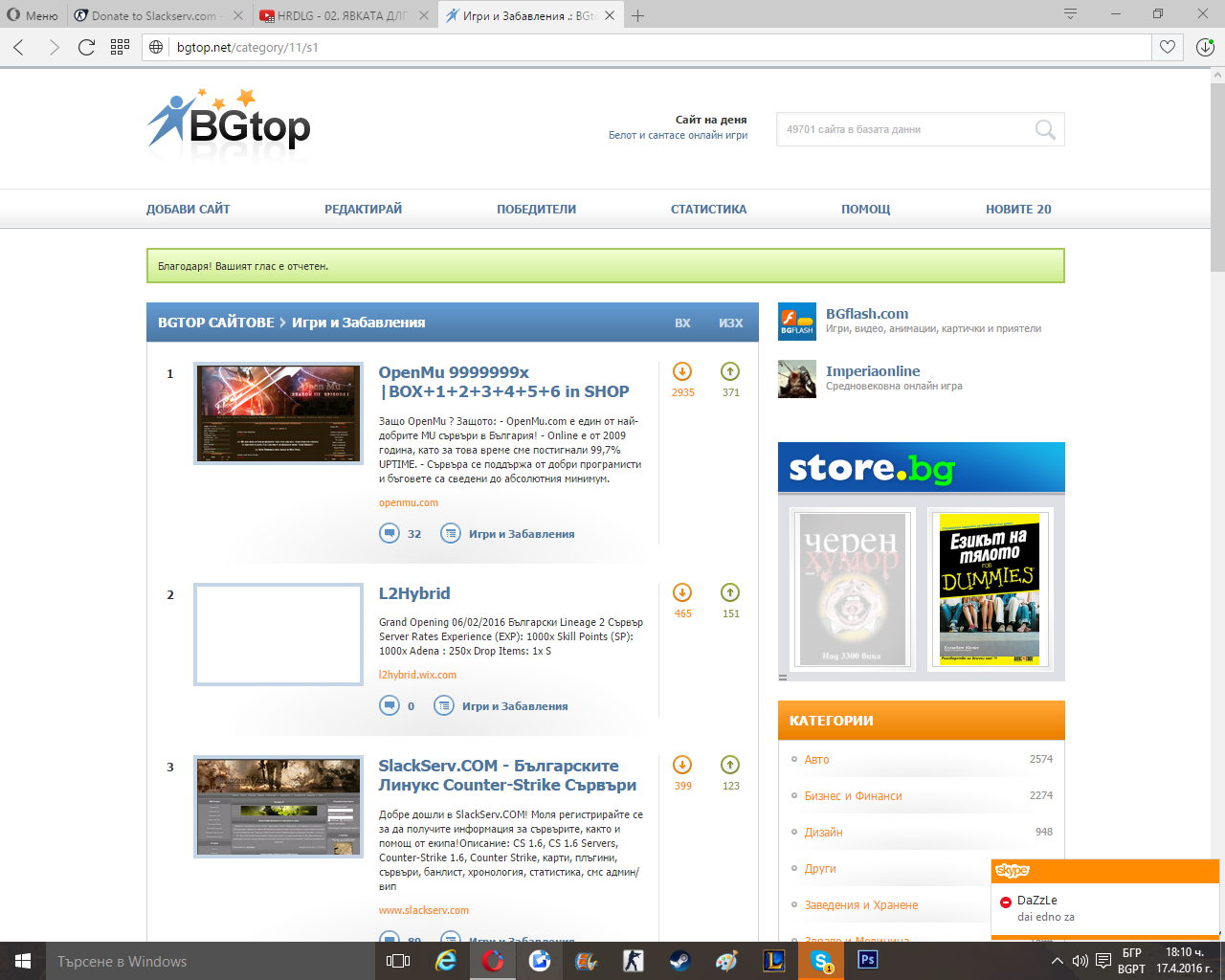Image resolution: width=1225 pixels, height=980 pixels.
Task: Click L2Hybrid outgoing hits arrow icon
Action: click(730, 592)
